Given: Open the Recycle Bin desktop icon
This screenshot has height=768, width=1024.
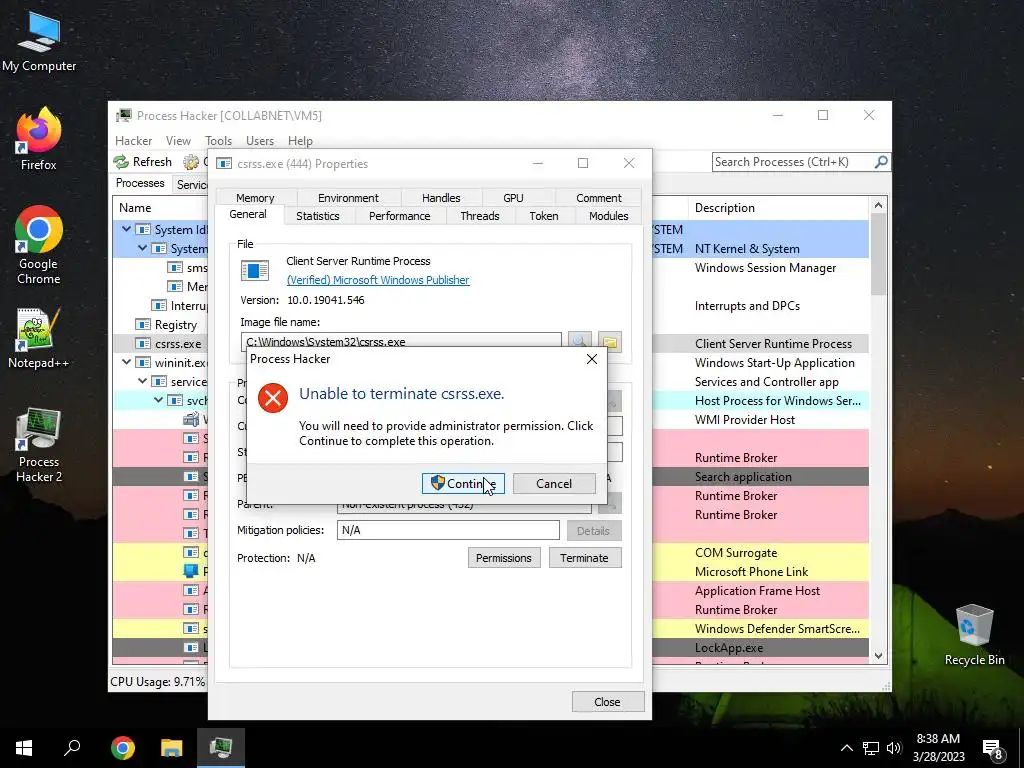Looking at the screenshot, I should (974, 635).
